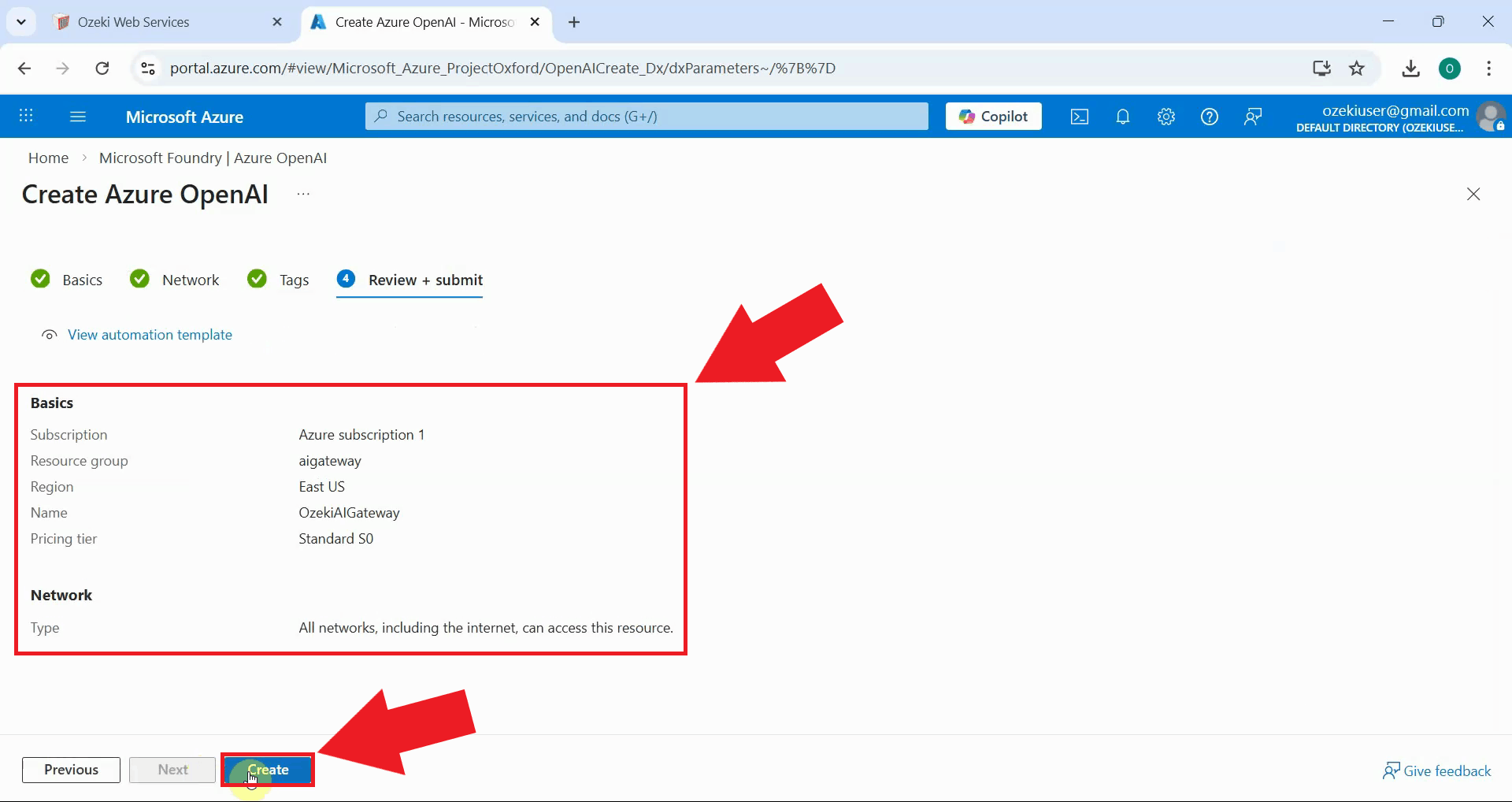Open browser downloads icon
This screenshot has height=802, width=1512.
point(1410,68)
